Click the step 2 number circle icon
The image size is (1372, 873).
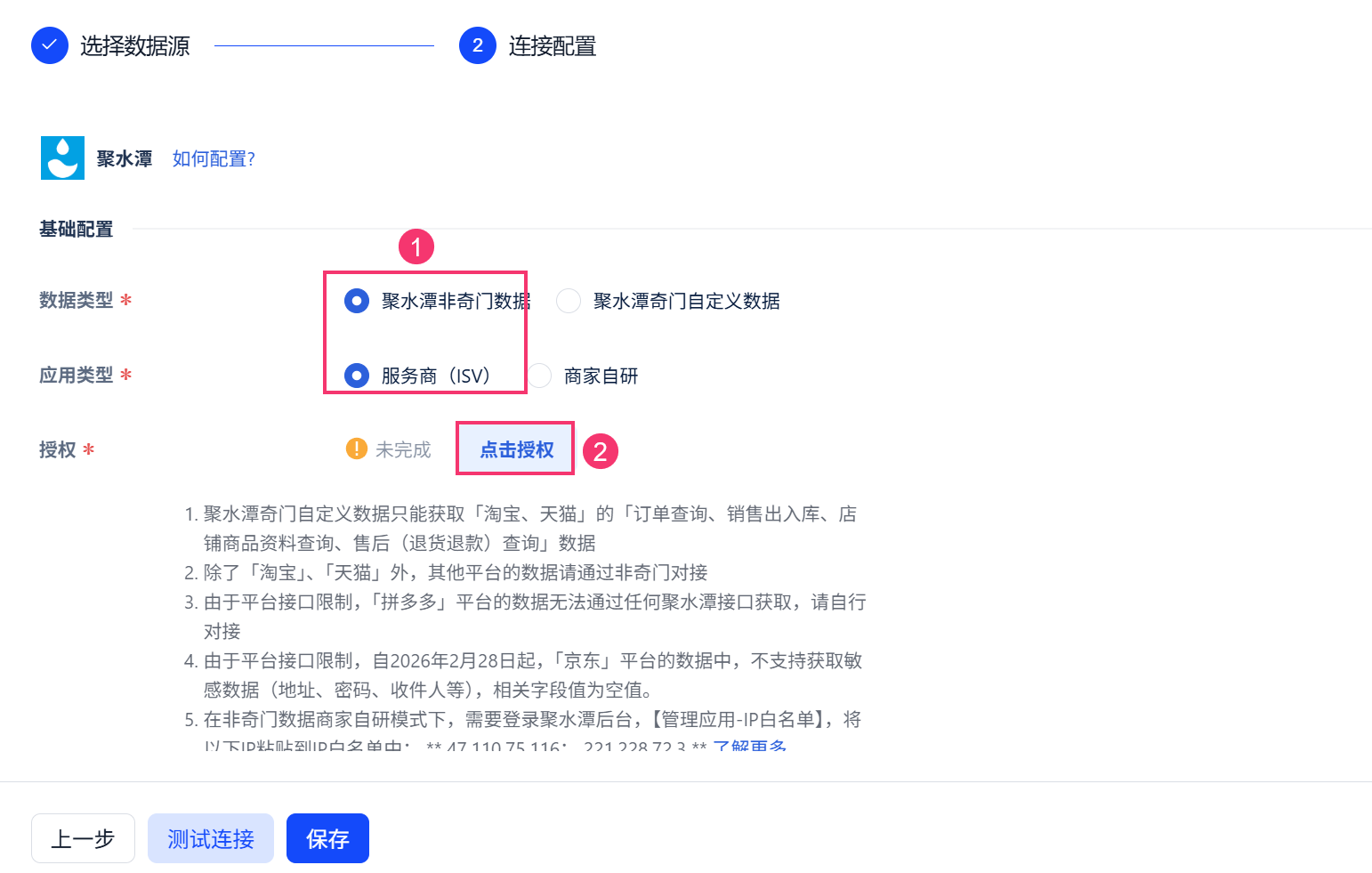478,45
